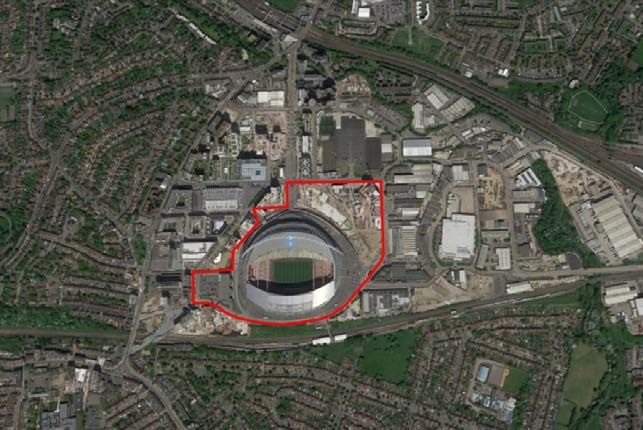Viewport: 643px width, 430px height.
Task: Select the large dark car park north of stadium
Action: tap(351, 143)
